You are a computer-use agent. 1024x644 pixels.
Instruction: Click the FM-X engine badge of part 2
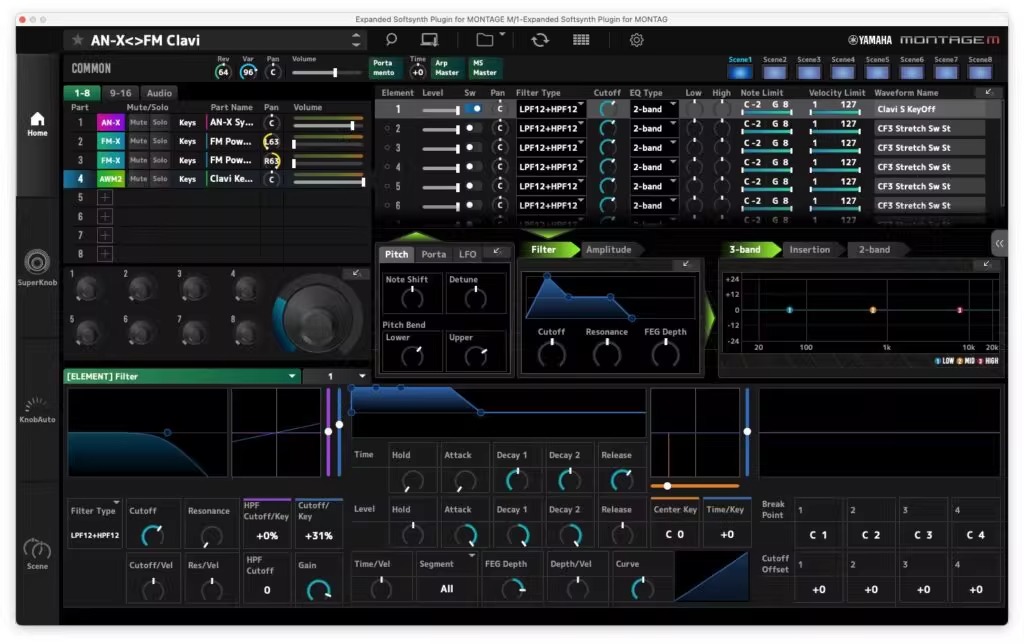pos(110,141)
